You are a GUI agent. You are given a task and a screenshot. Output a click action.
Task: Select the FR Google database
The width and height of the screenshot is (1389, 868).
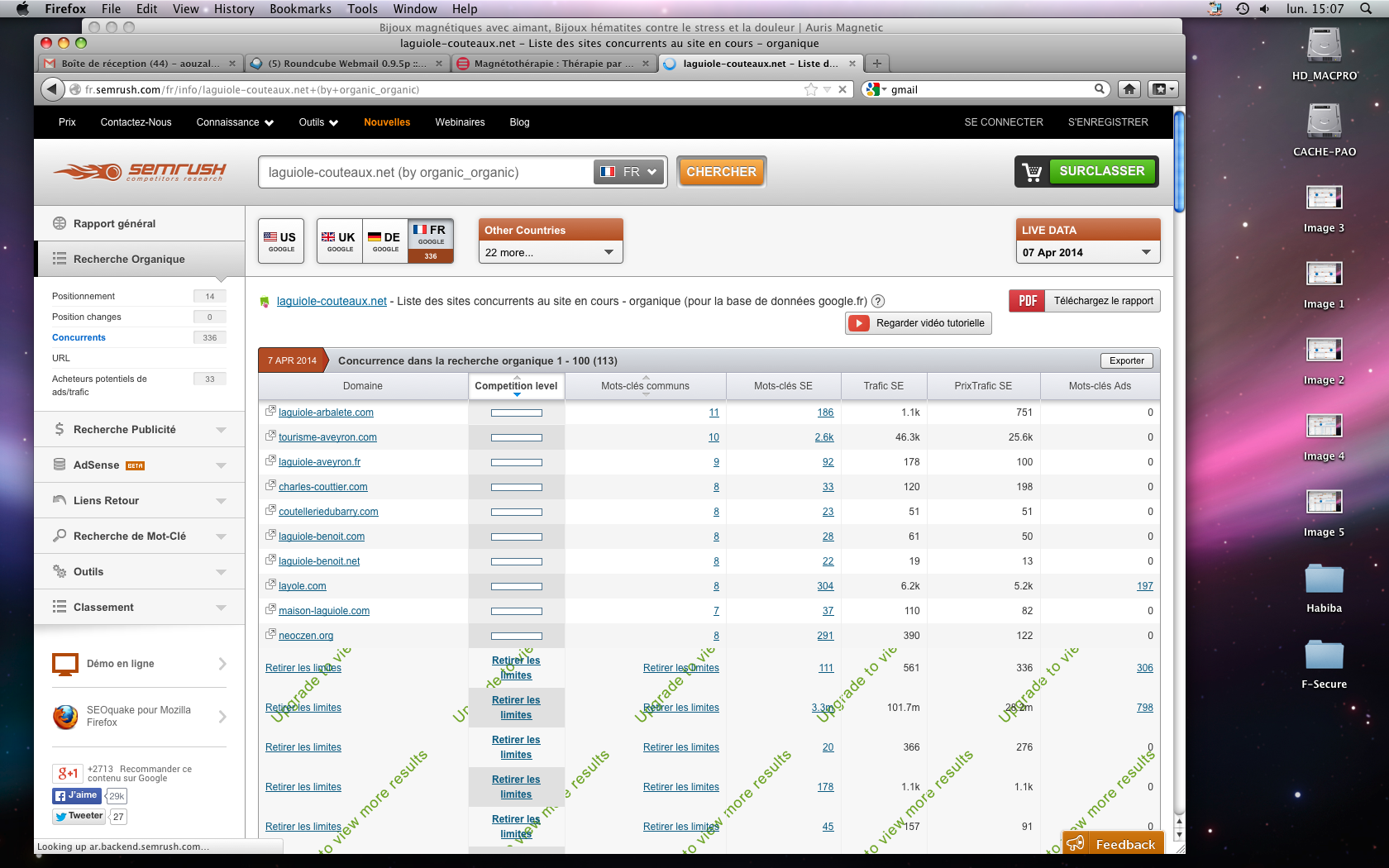(x=431, y=241)
